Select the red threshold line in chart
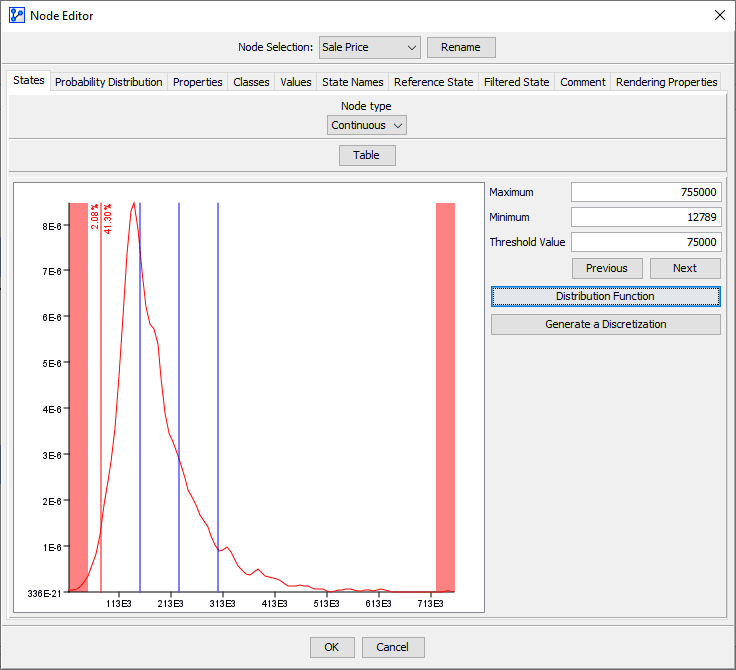Viewport: 736px width, 670px height. [x=101, y=397]
